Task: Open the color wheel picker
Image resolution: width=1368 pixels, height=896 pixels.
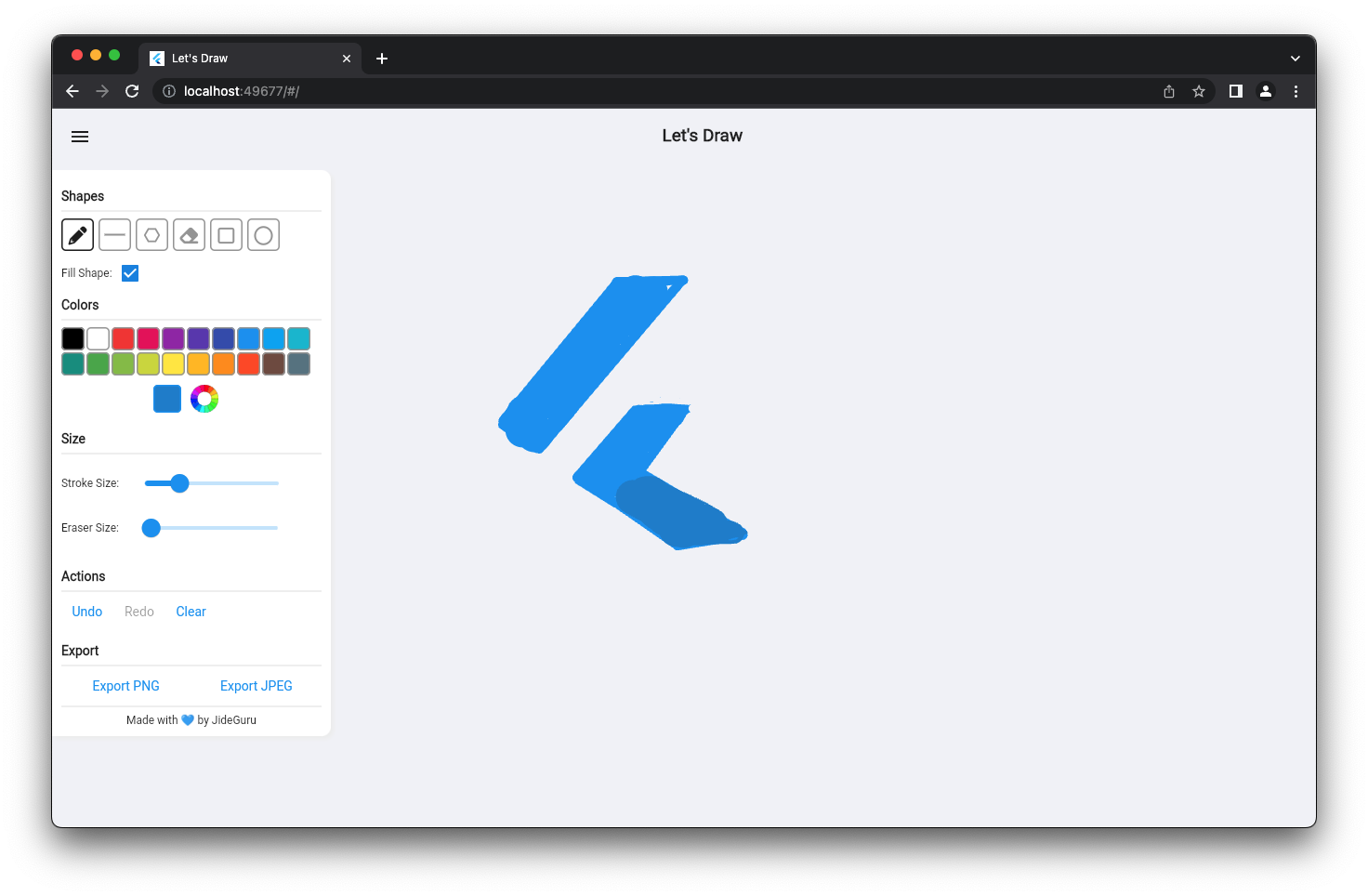Action: click(204, 399)
